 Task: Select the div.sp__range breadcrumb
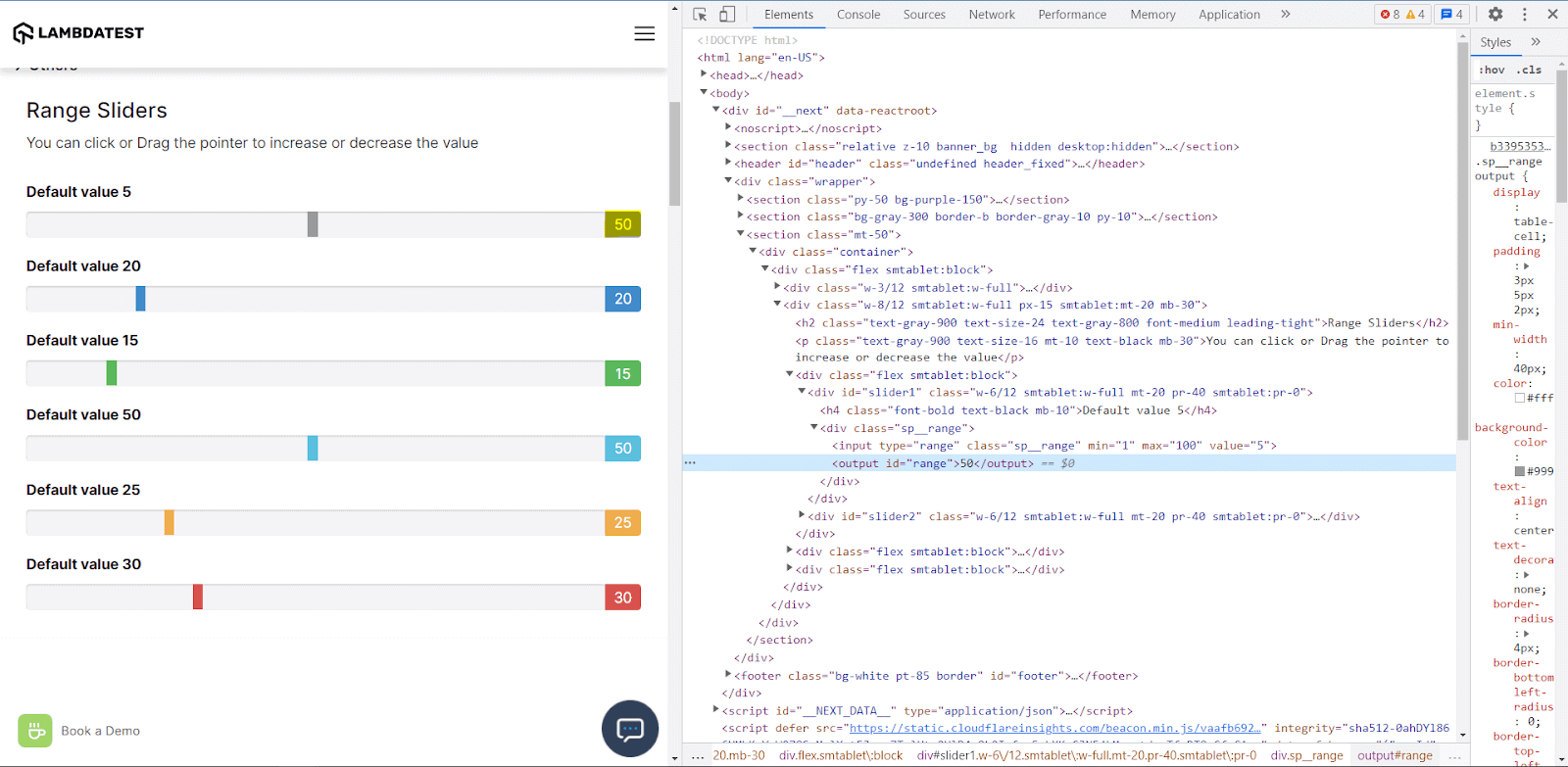click(1307, 756)
